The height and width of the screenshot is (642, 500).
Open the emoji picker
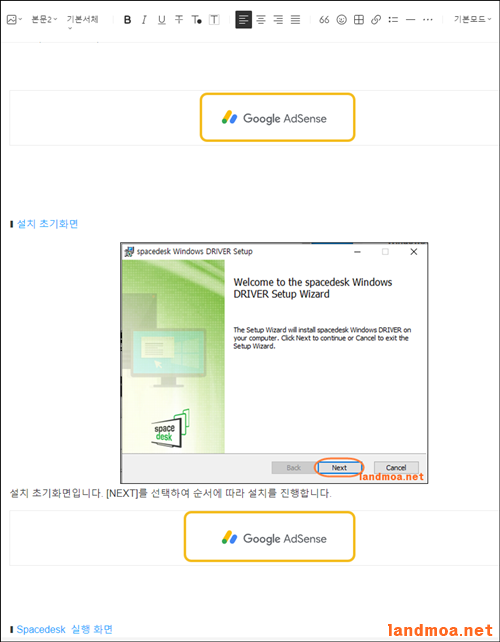pyautogui.click(x=342, y=20)
